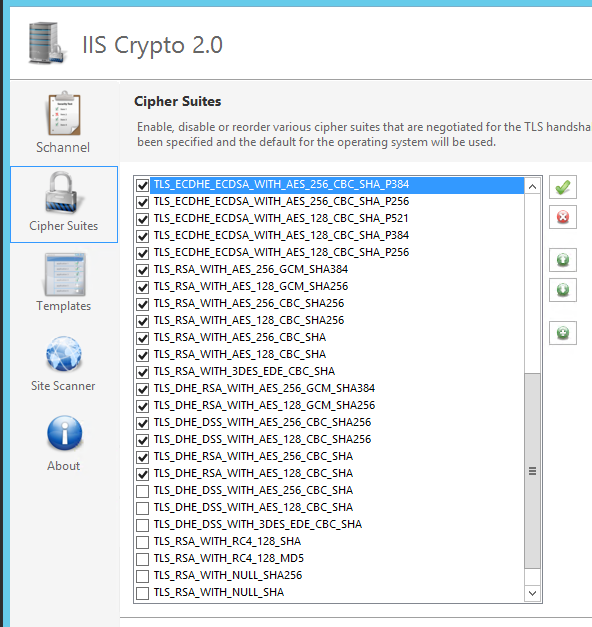
Task: Click the green checkmark enable button
Action: [x=563, y=187]
